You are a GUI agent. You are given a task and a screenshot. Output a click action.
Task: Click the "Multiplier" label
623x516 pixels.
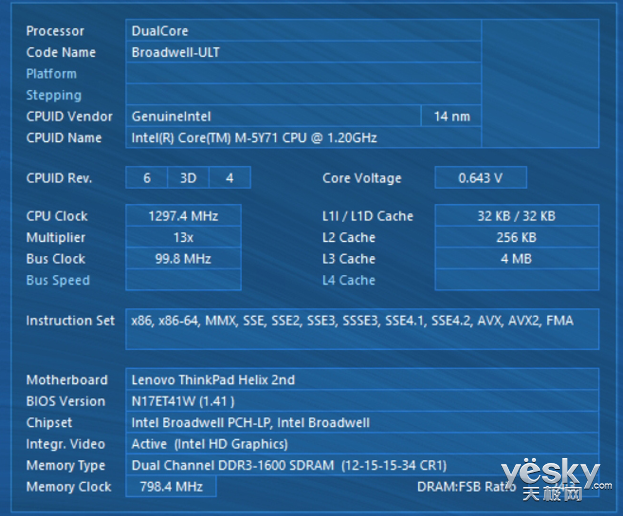coord(56,238)
